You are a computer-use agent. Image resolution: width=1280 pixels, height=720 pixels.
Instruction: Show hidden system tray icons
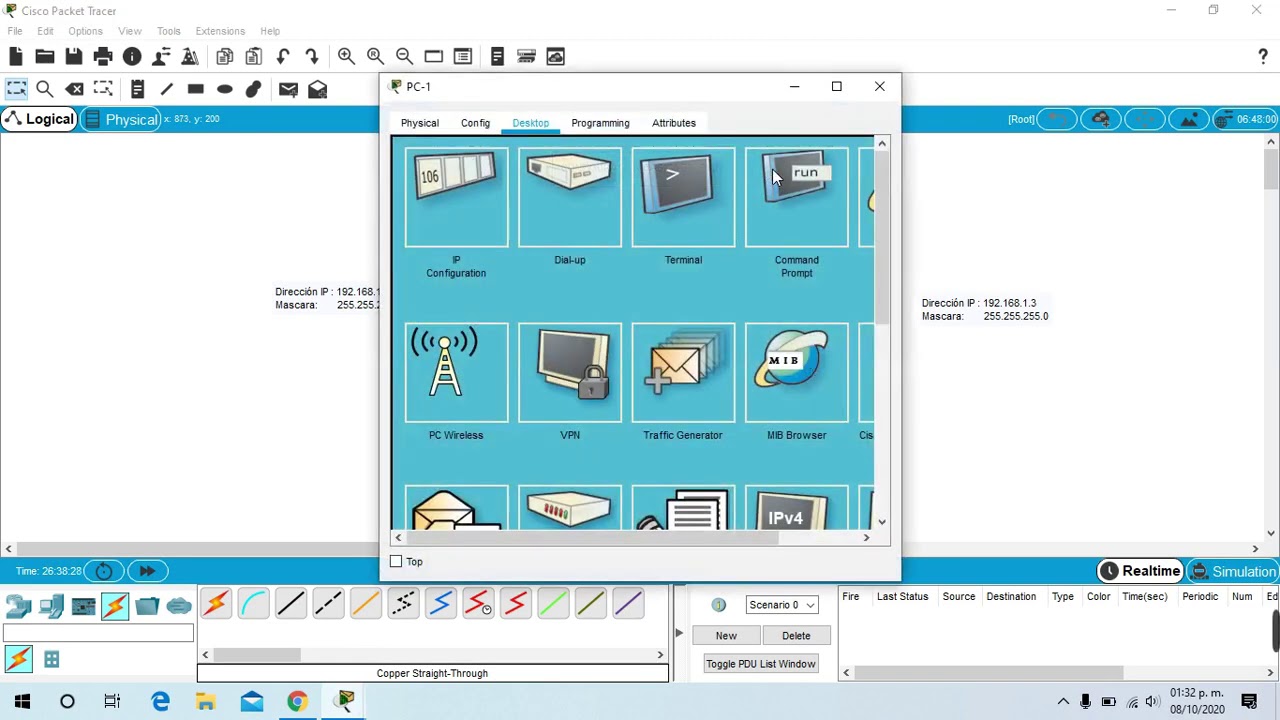[1063, 701]
